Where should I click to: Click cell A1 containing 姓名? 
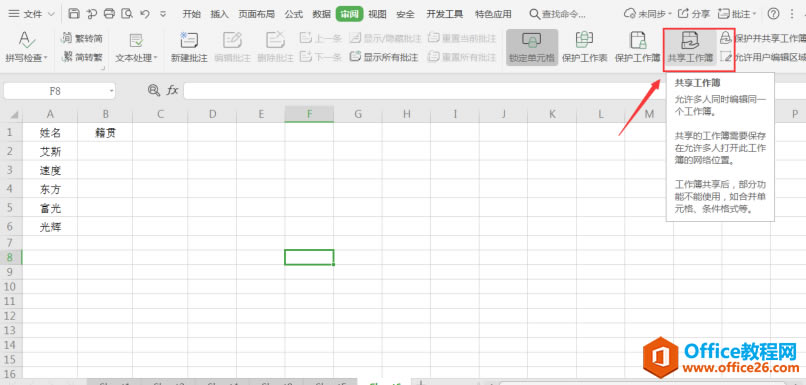[x=50, y=133]
